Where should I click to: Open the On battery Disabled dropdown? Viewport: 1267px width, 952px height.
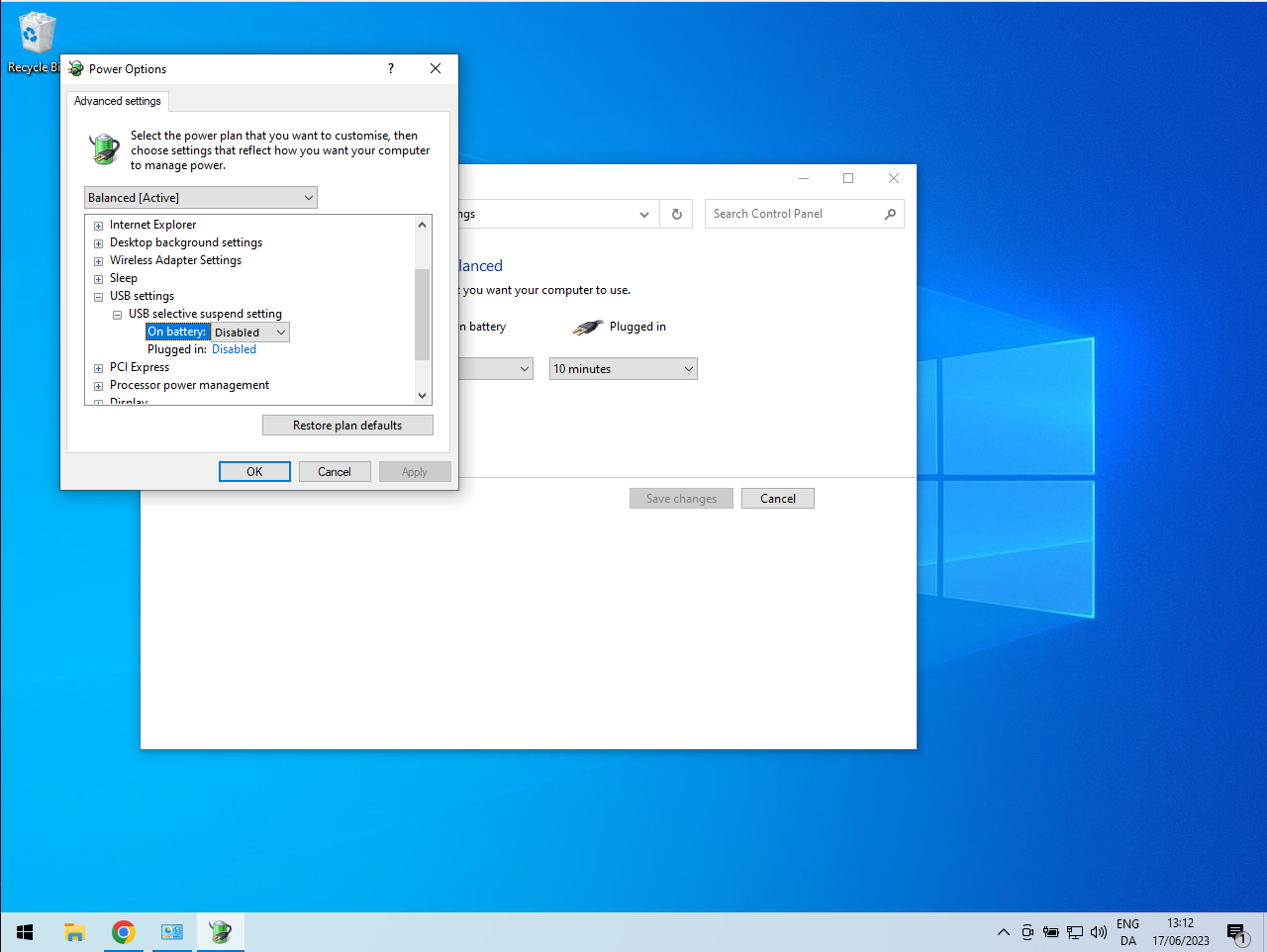(x=250, y=333)
